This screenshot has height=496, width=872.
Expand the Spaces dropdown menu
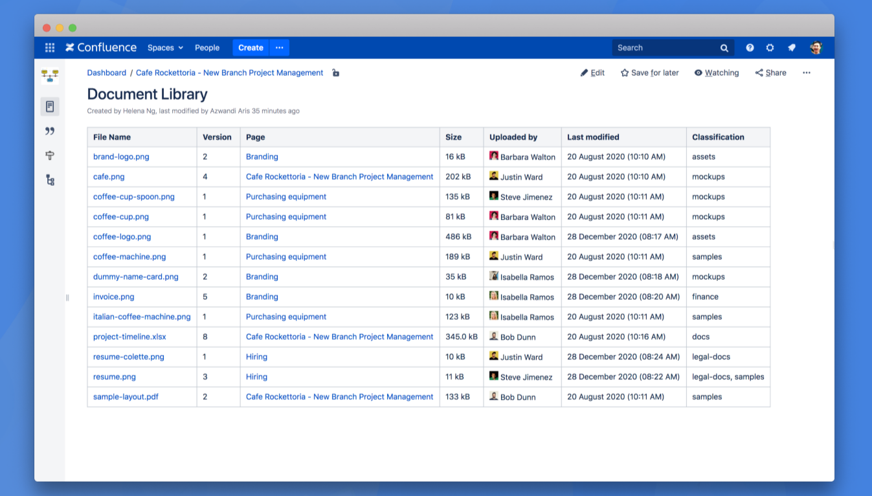[x=165, y=48]
